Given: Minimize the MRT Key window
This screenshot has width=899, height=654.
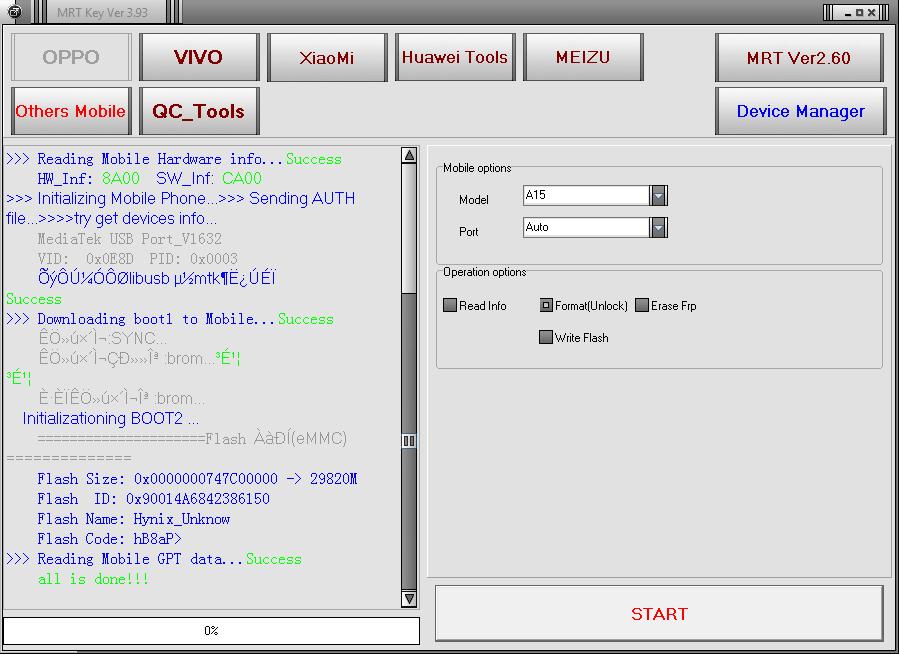Looking at the screenshot, I should [847, 13].
